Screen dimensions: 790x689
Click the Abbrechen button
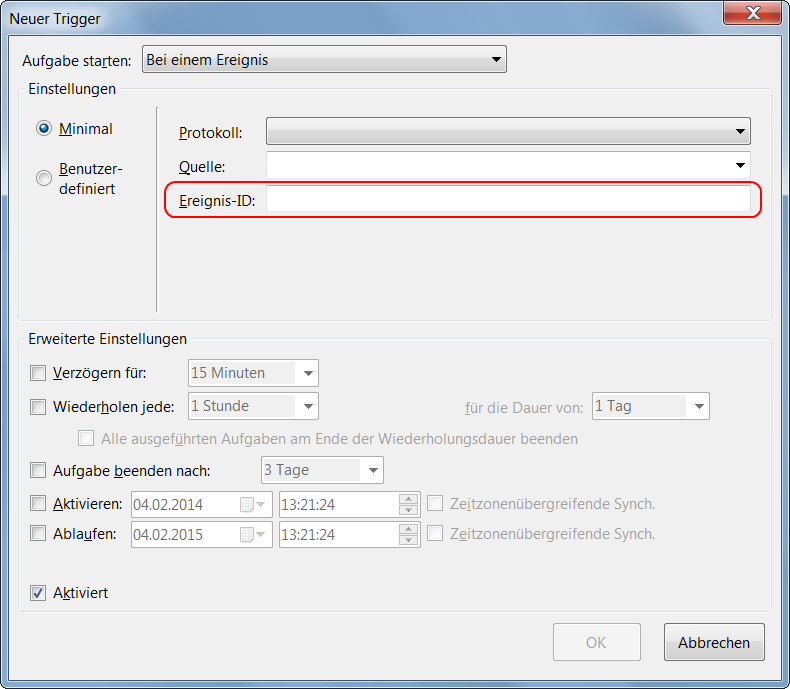(714, 642)
